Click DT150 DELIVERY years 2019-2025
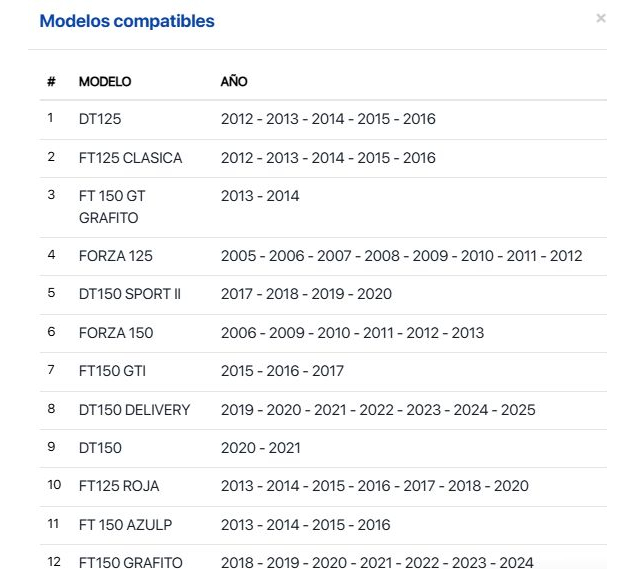 pyautogui.click(x=378, y=410)
